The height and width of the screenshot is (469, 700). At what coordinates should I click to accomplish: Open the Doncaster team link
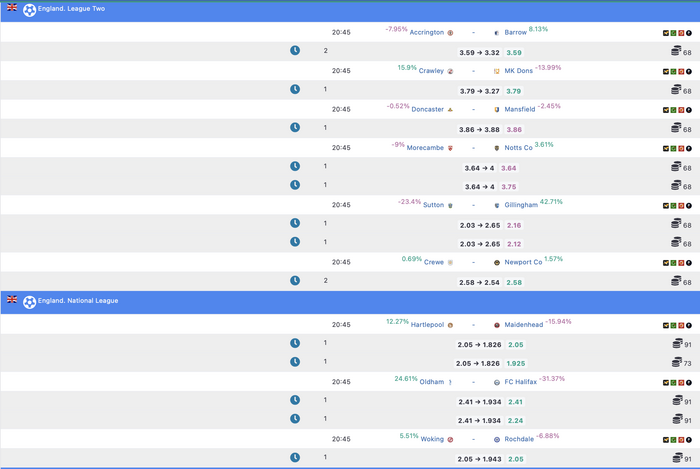[428, 109]
